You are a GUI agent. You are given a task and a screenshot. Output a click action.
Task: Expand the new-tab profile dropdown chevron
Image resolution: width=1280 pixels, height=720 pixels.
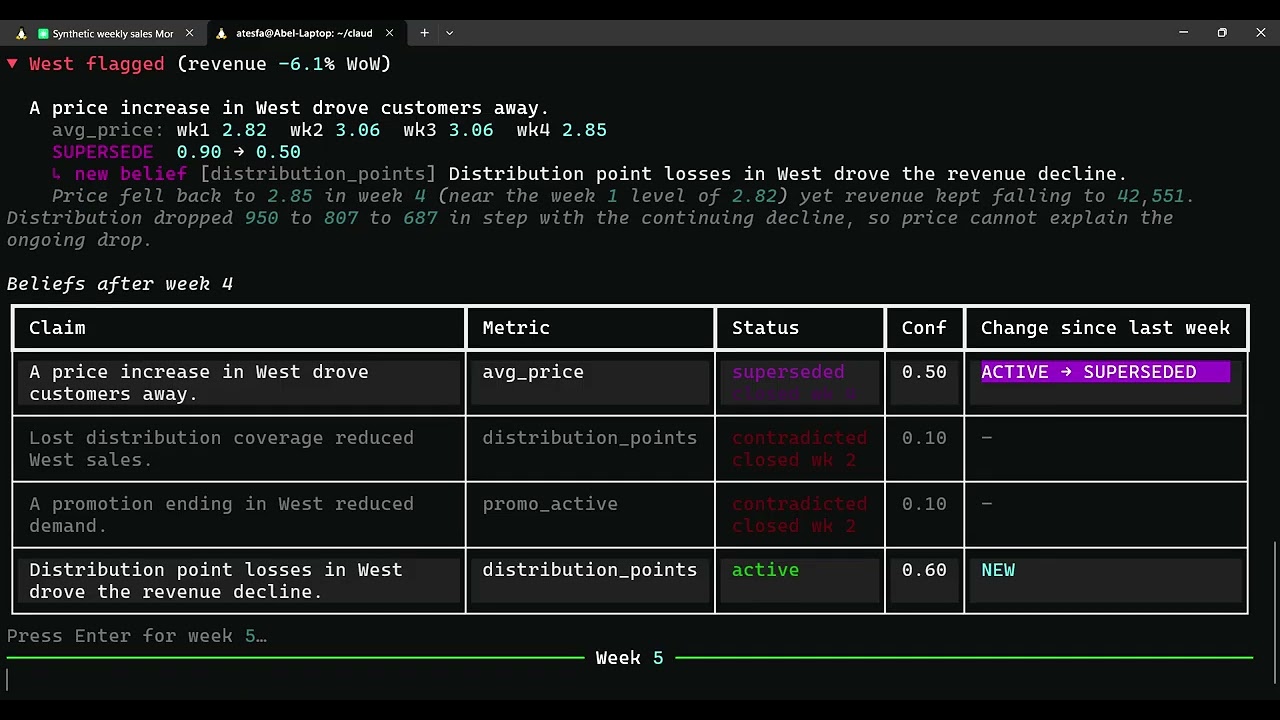coord(449,33)
